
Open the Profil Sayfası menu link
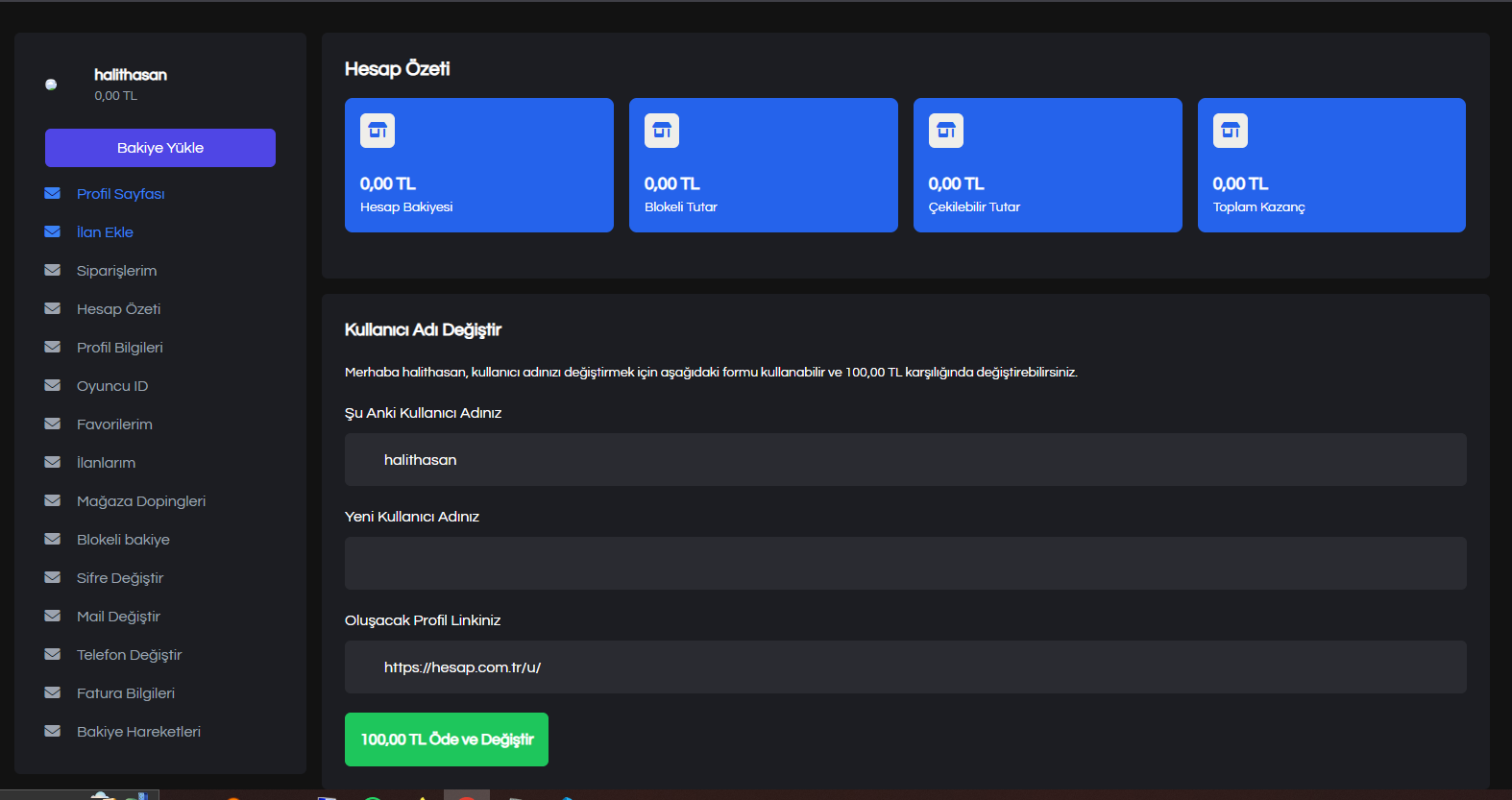tap(120, 194)
